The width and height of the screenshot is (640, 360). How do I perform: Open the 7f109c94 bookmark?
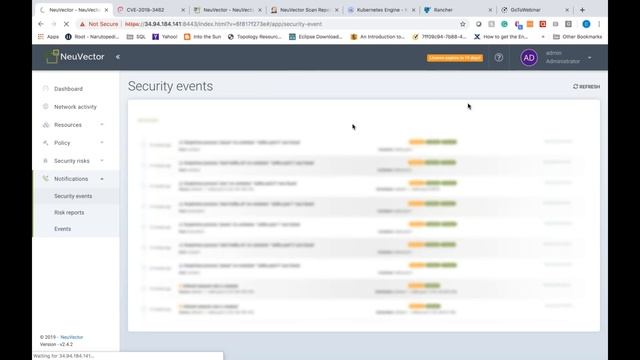point(439,37)
